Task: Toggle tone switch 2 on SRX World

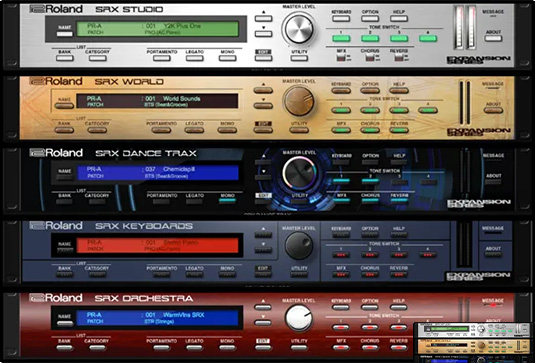Action: tap(370, 110)
